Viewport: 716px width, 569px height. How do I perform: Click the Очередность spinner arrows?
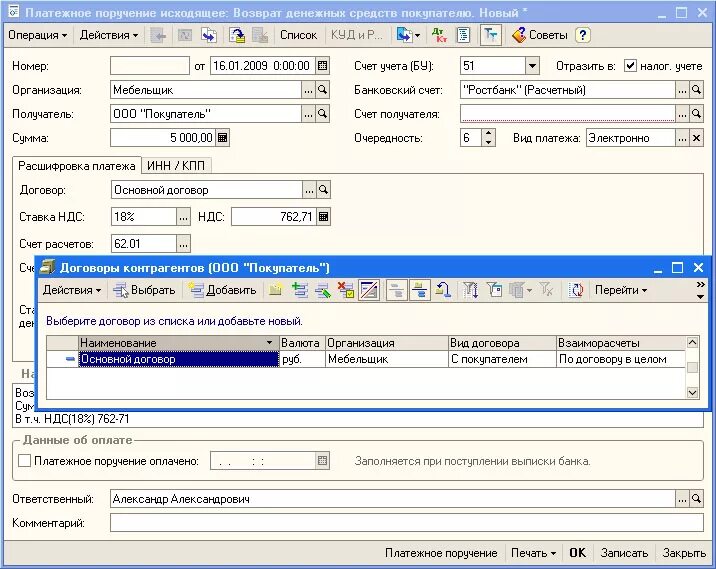tap(488, 138)
